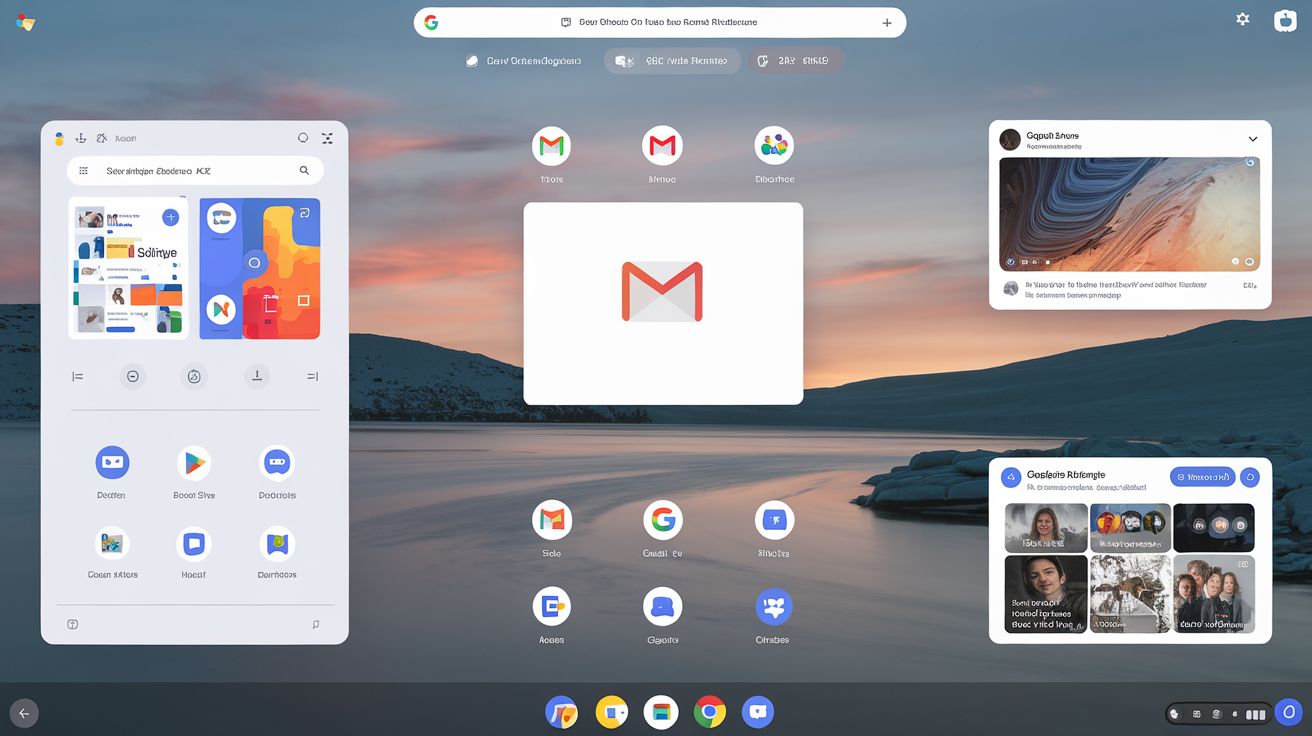This screenshot has height=736, width=1312.
Task: Launch the "Dodctlots" app
Action: (277, 462)
